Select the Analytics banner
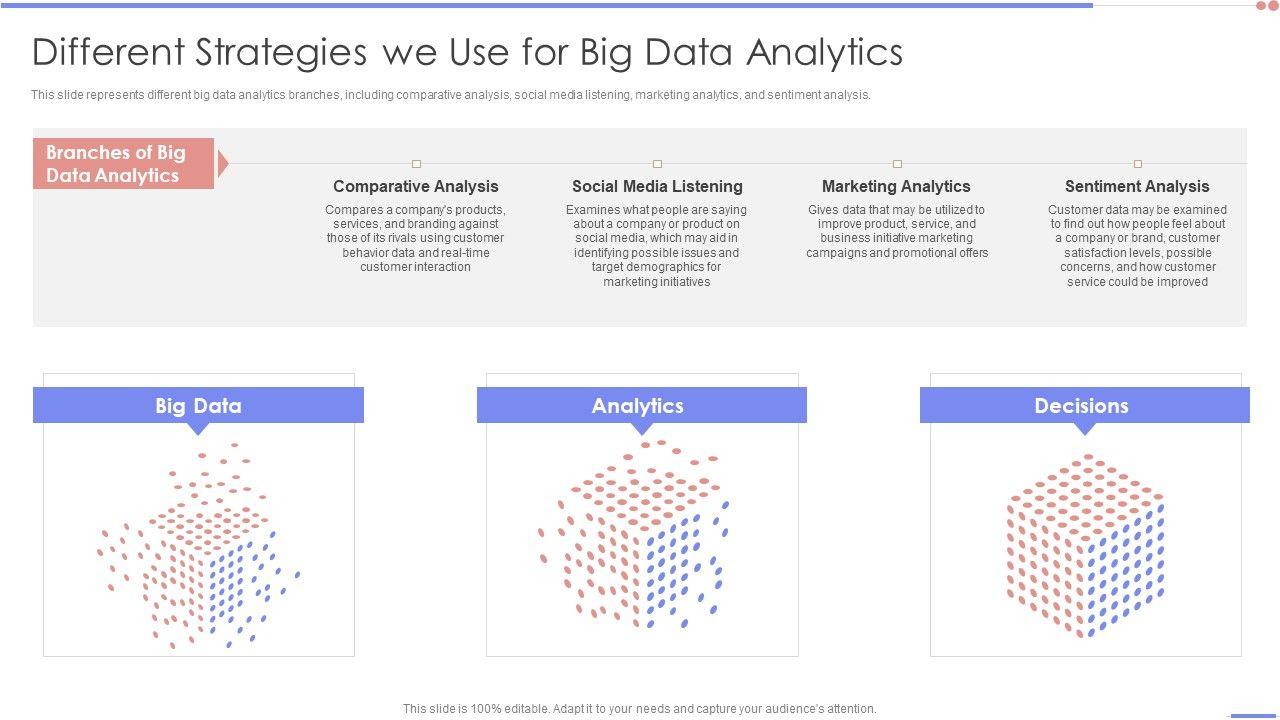Image resolution: width=1280 pixels, height=720 pixels. tap(641, 405)
